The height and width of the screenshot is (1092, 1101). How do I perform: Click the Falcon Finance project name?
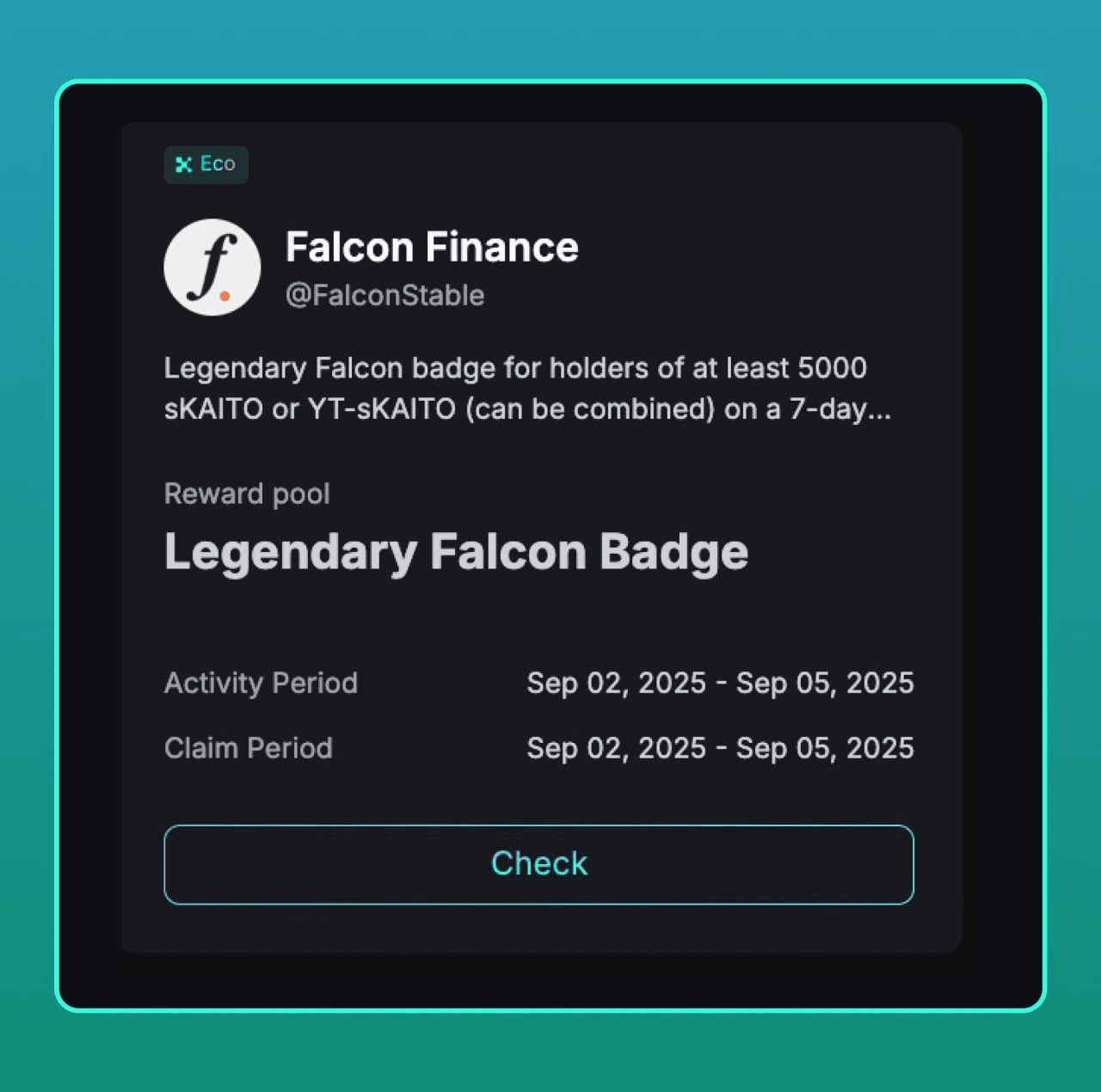[432, 248]
